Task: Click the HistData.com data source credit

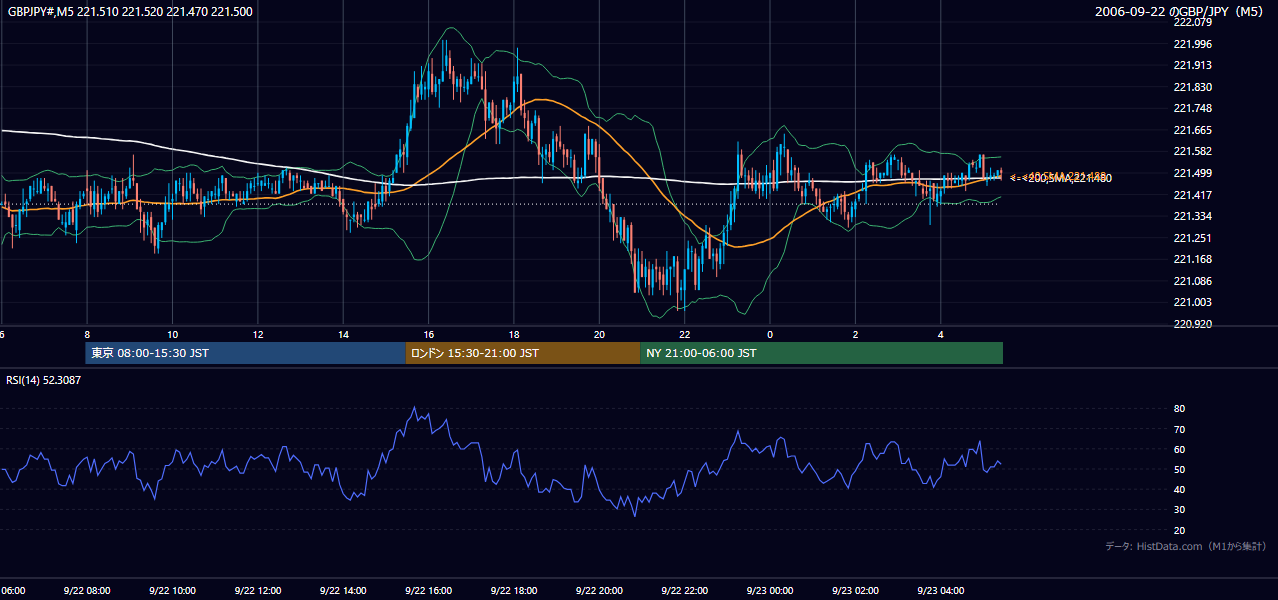Action: 1185,546
